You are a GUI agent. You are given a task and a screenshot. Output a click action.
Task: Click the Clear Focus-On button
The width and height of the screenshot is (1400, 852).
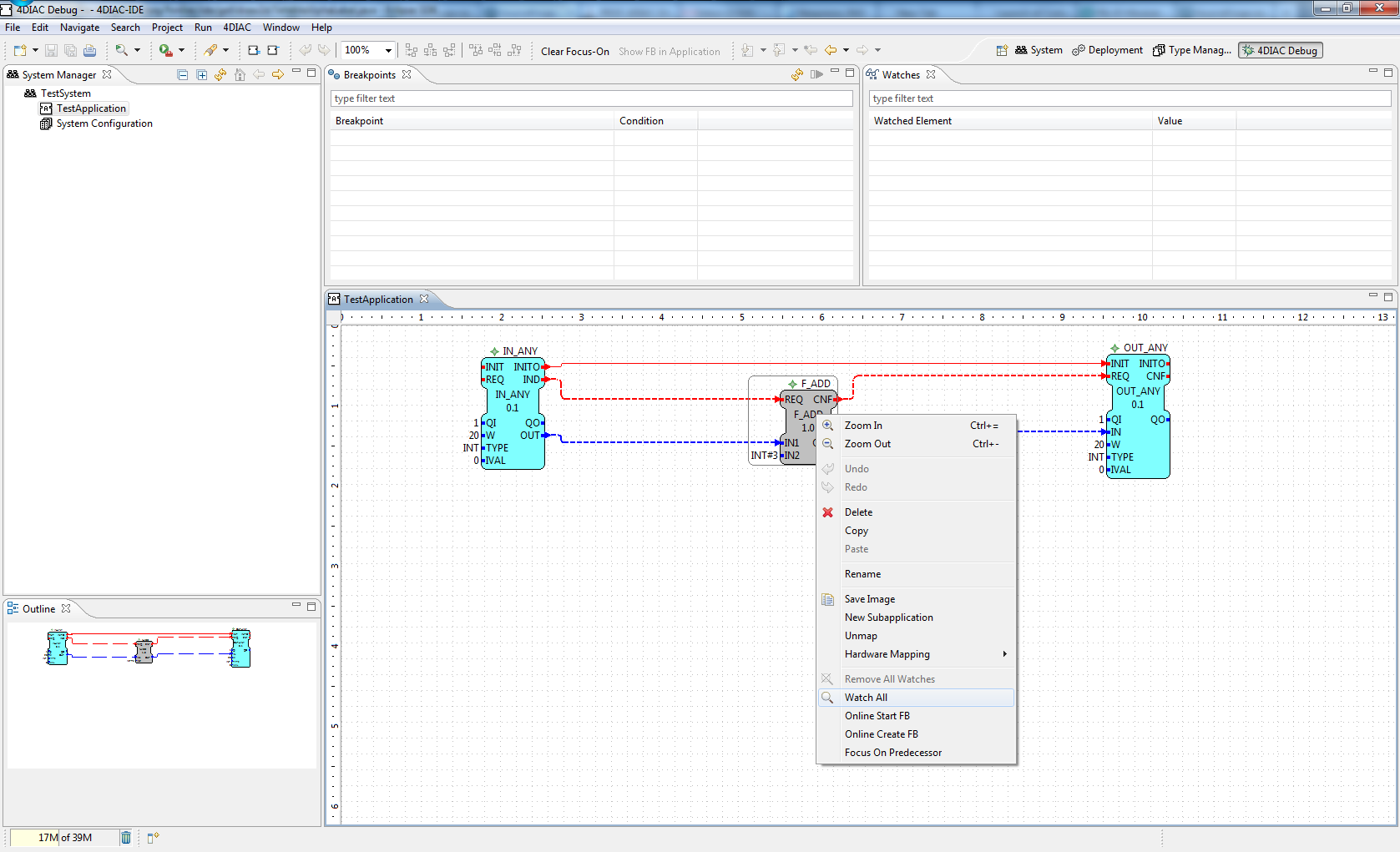pos(574,52)
